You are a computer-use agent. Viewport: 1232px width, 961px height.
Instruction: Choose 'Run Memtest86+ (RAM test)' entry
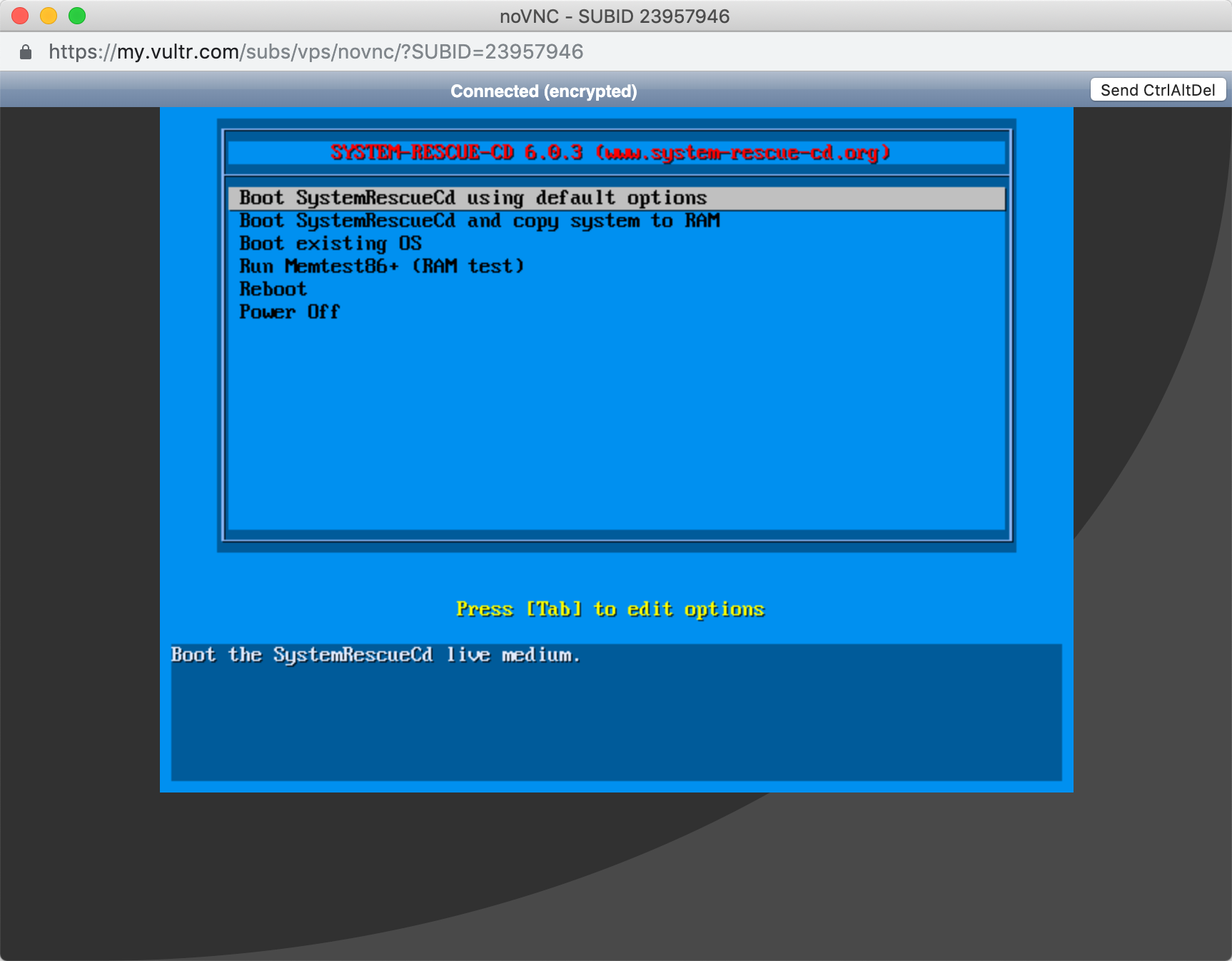point(382,267)
